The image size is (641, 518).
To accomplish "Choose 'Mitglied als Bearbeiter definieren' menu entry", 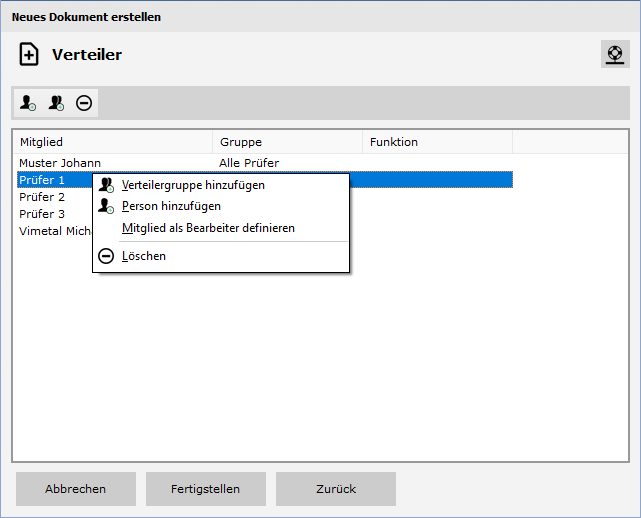I will coord(208,228).
